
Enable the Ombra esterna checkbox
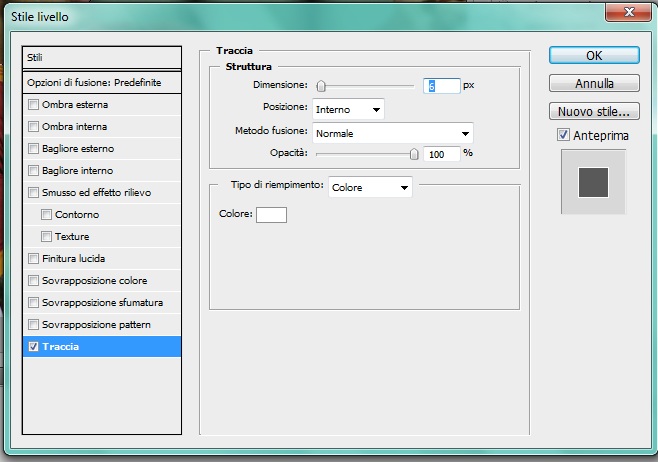(34, 104)
